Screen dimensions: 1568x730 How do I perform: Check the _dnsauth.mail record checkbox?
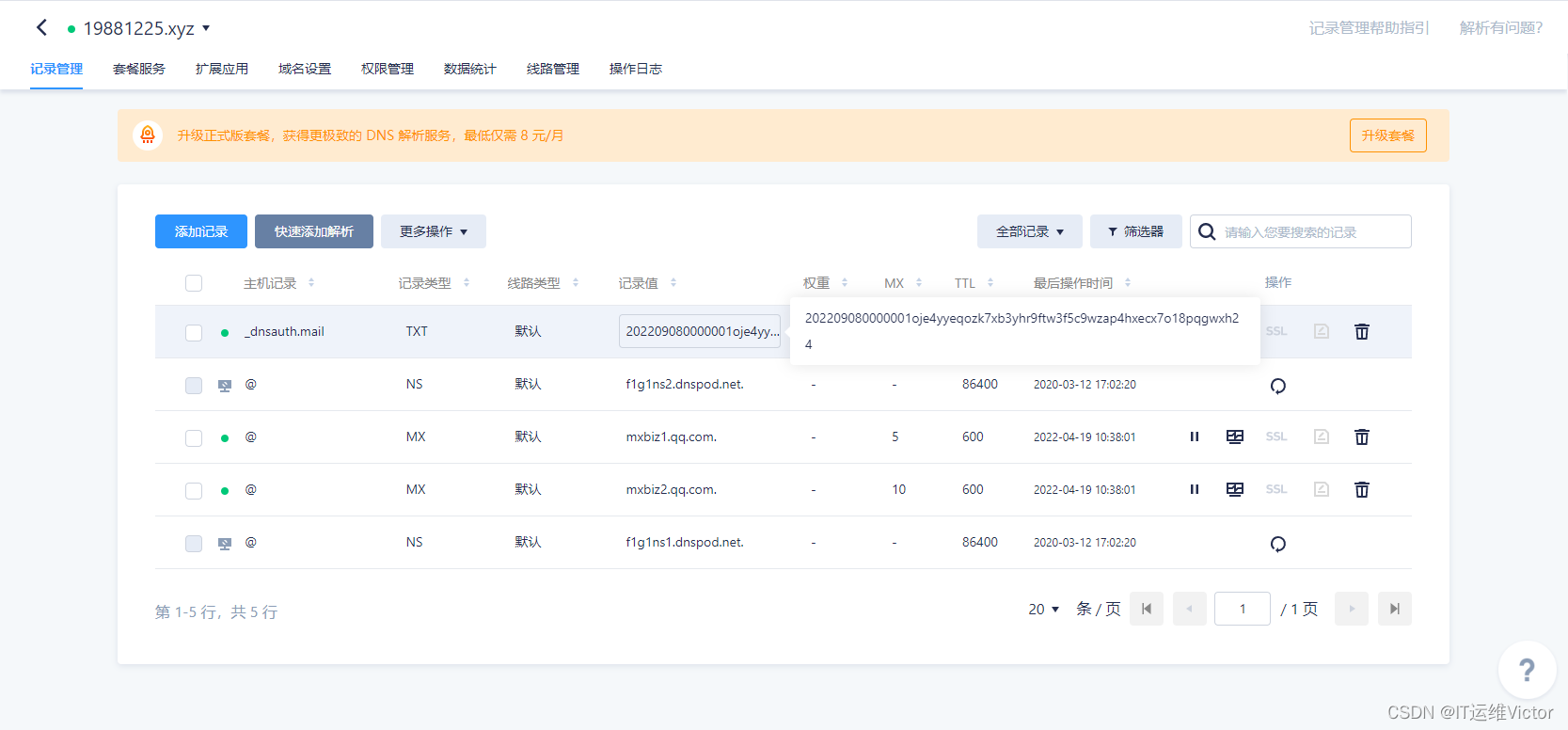(194, 332)
